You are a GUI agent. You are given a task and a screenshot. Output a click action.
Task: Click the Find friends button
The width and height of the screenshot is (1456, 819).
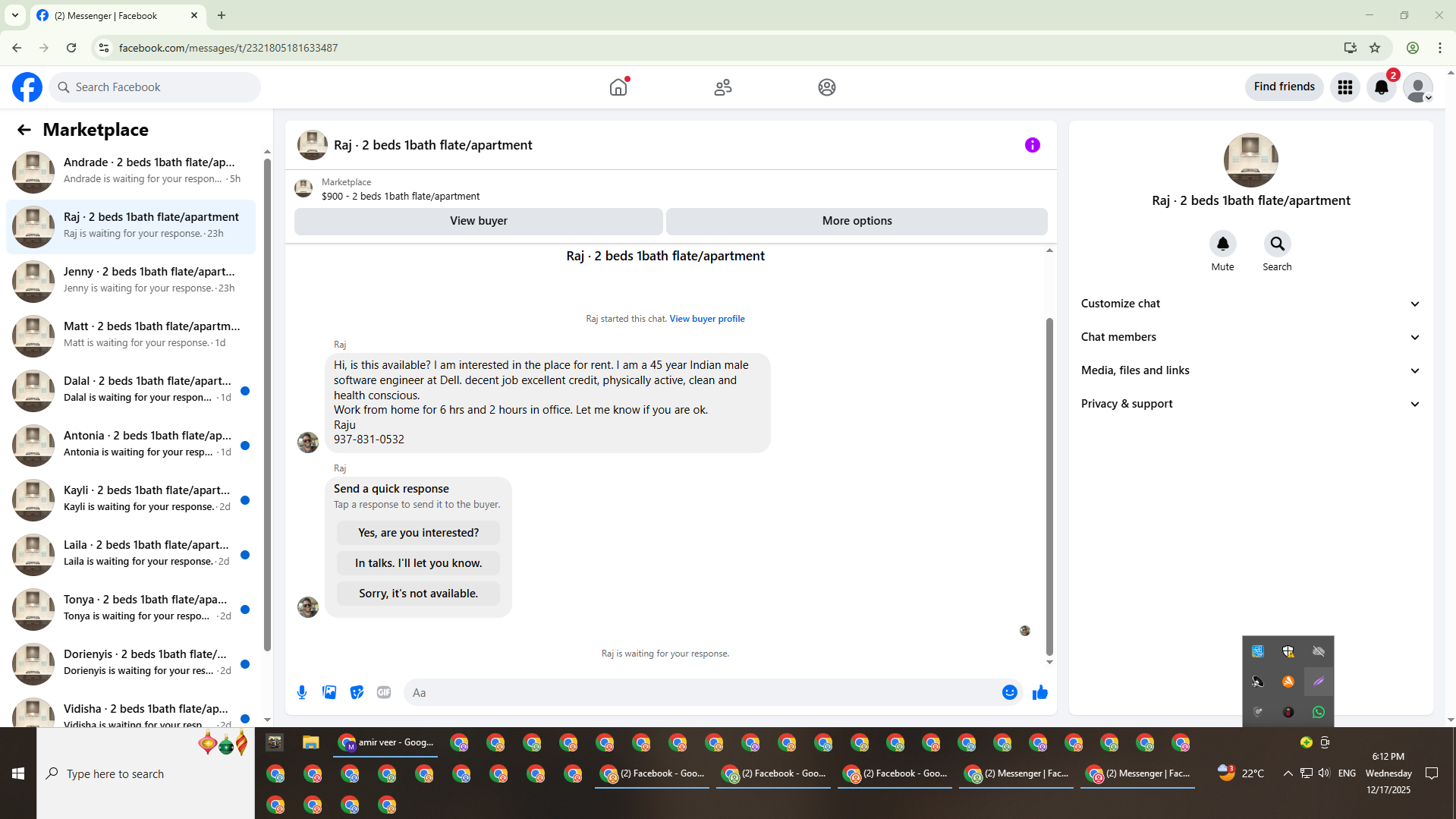point(1284,87)
